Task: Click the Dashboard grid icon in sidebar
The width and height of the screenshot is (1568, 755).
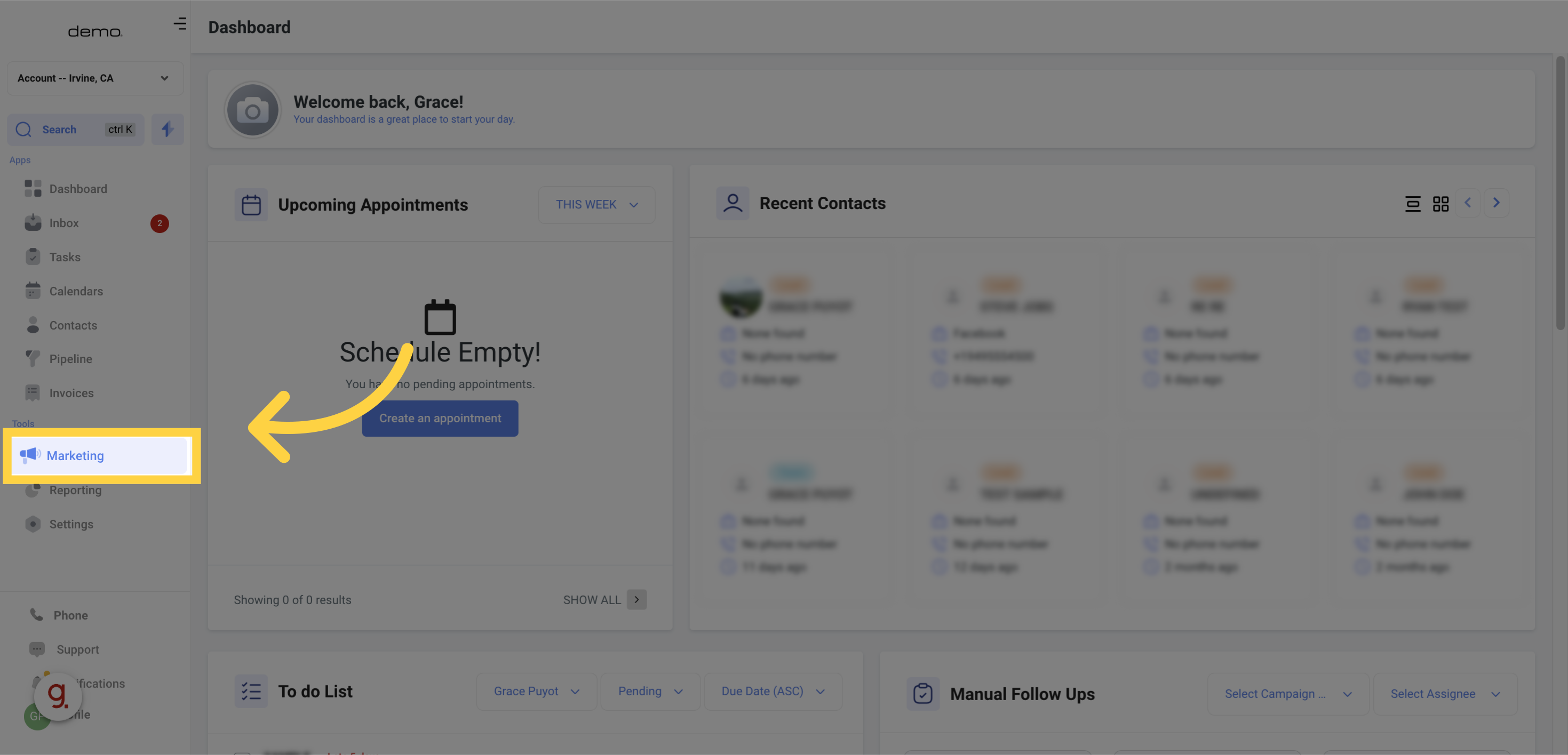Action: (33, 189)
